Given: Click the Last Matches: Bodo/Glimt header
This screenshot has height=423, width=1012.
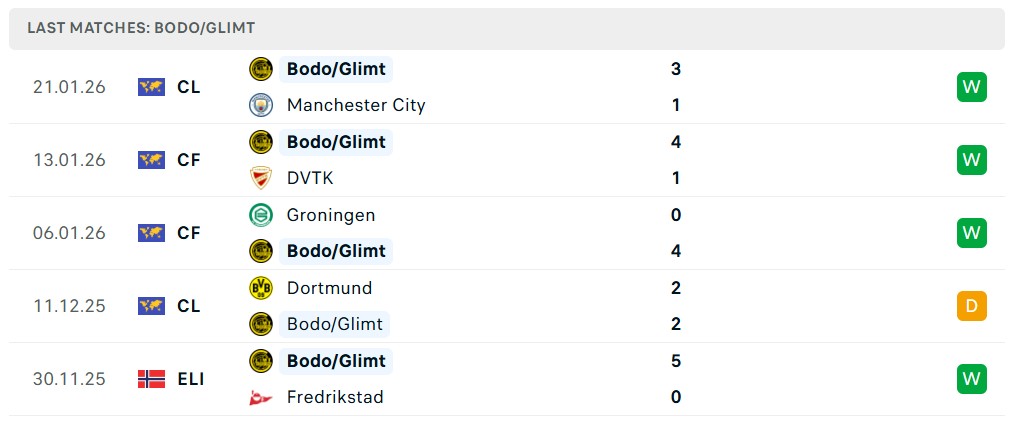Looking at the screenshot, I should pos(141,28).
